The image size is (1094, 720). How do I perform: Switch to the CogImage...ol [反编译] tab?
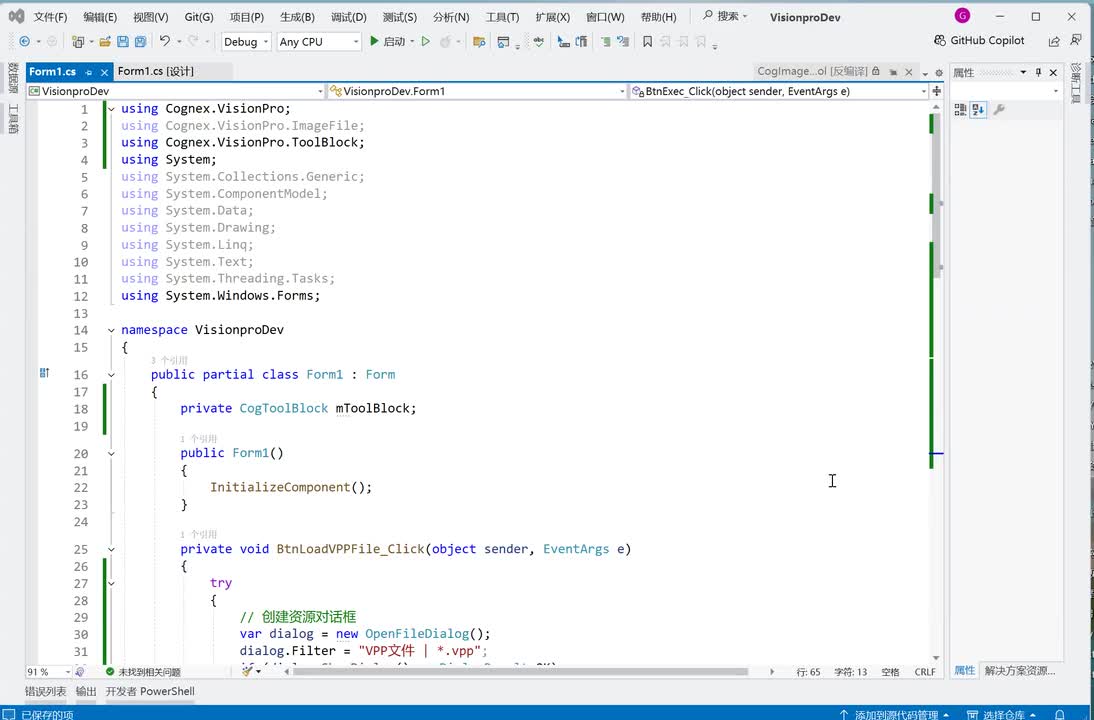[812, 71]
